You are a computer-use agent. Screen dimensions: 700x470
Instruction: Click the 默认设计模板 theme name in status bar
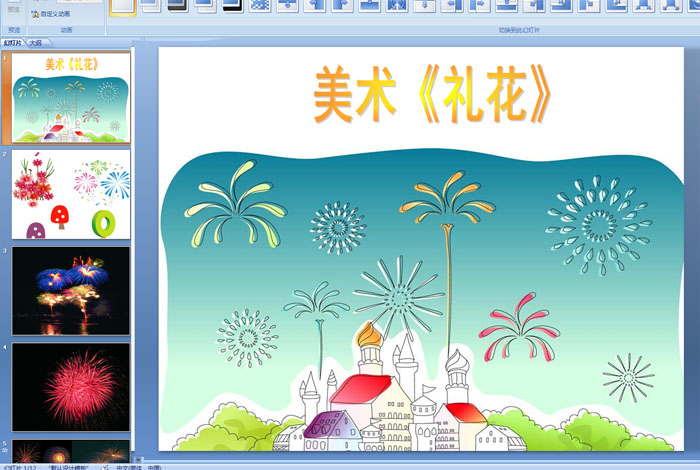pyautogui.click(x=69, y=467)
